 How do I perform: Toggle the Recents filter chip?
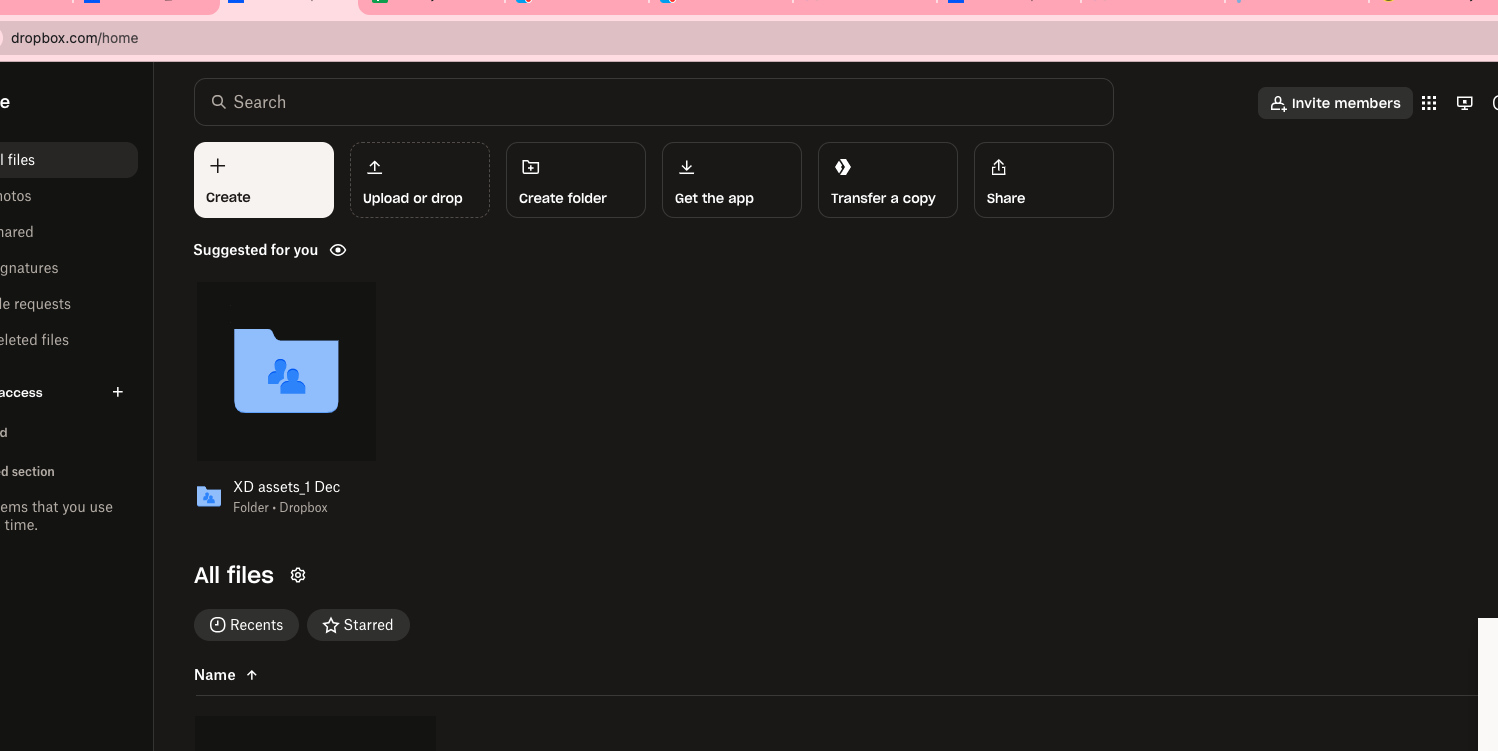(x=246, y=625)
